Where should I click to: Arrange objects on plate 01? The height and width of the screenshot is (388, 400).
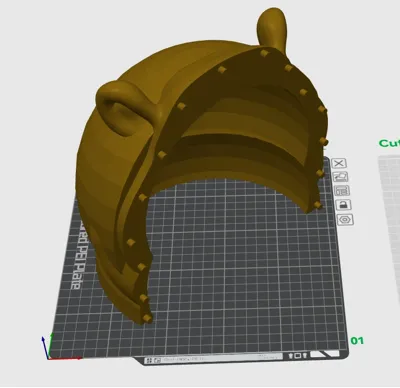(x=342, y=191)
